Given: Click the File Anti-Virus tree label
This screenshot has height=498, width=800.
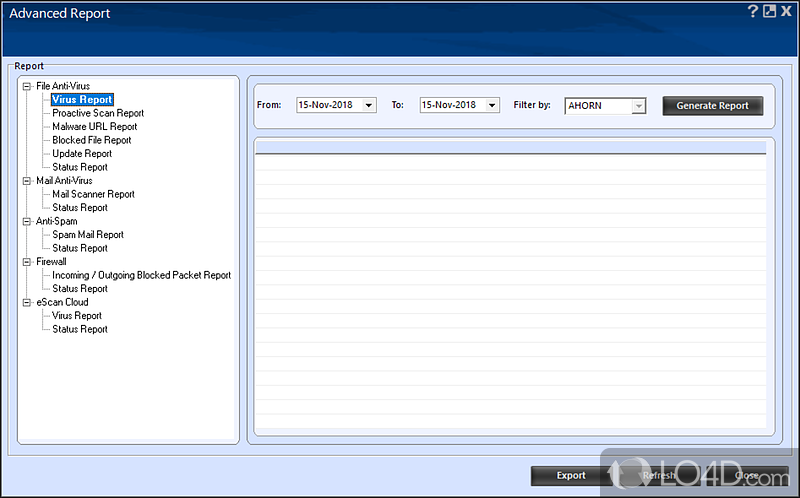Looking at the screenshot, I should coord(63,86).
